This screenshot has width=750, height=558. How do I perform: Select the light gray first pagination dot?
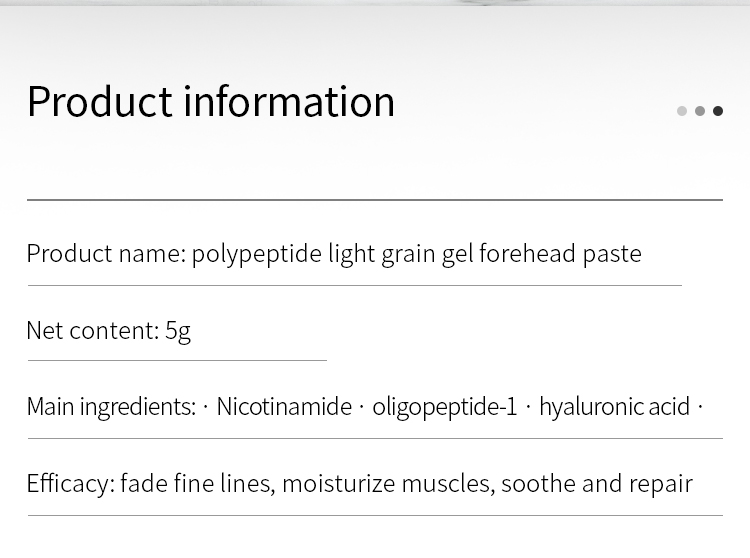(x=682, y=111)
